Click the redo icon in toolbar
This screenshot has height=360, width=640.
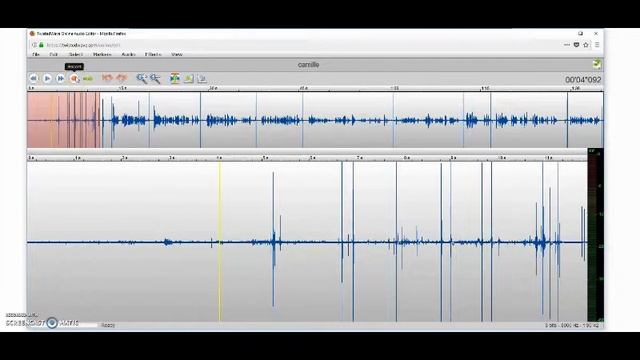[x=122, y=78]
